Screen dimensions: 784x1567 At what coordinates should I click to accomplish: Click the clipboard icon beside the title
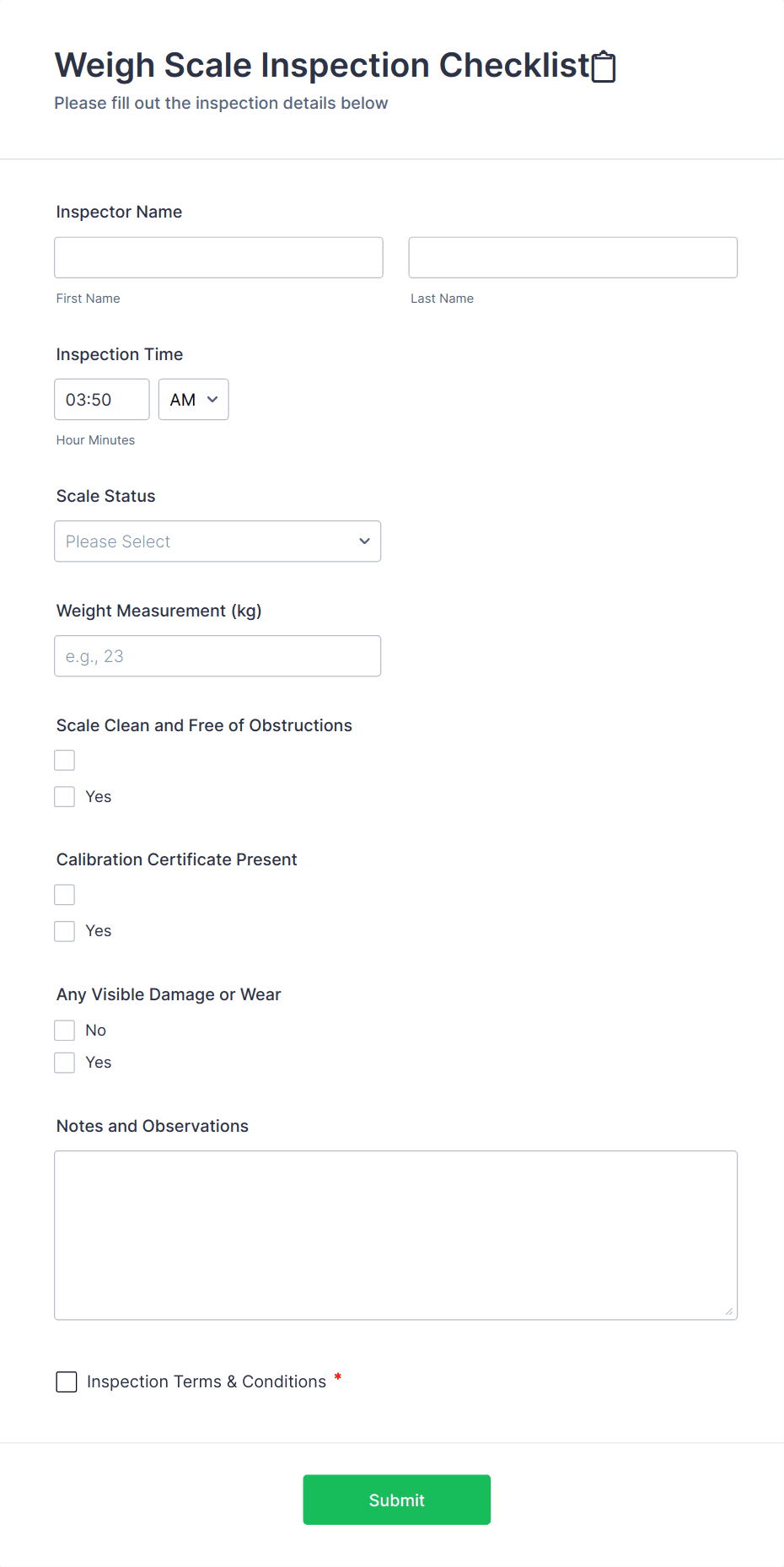coord(604,67)
